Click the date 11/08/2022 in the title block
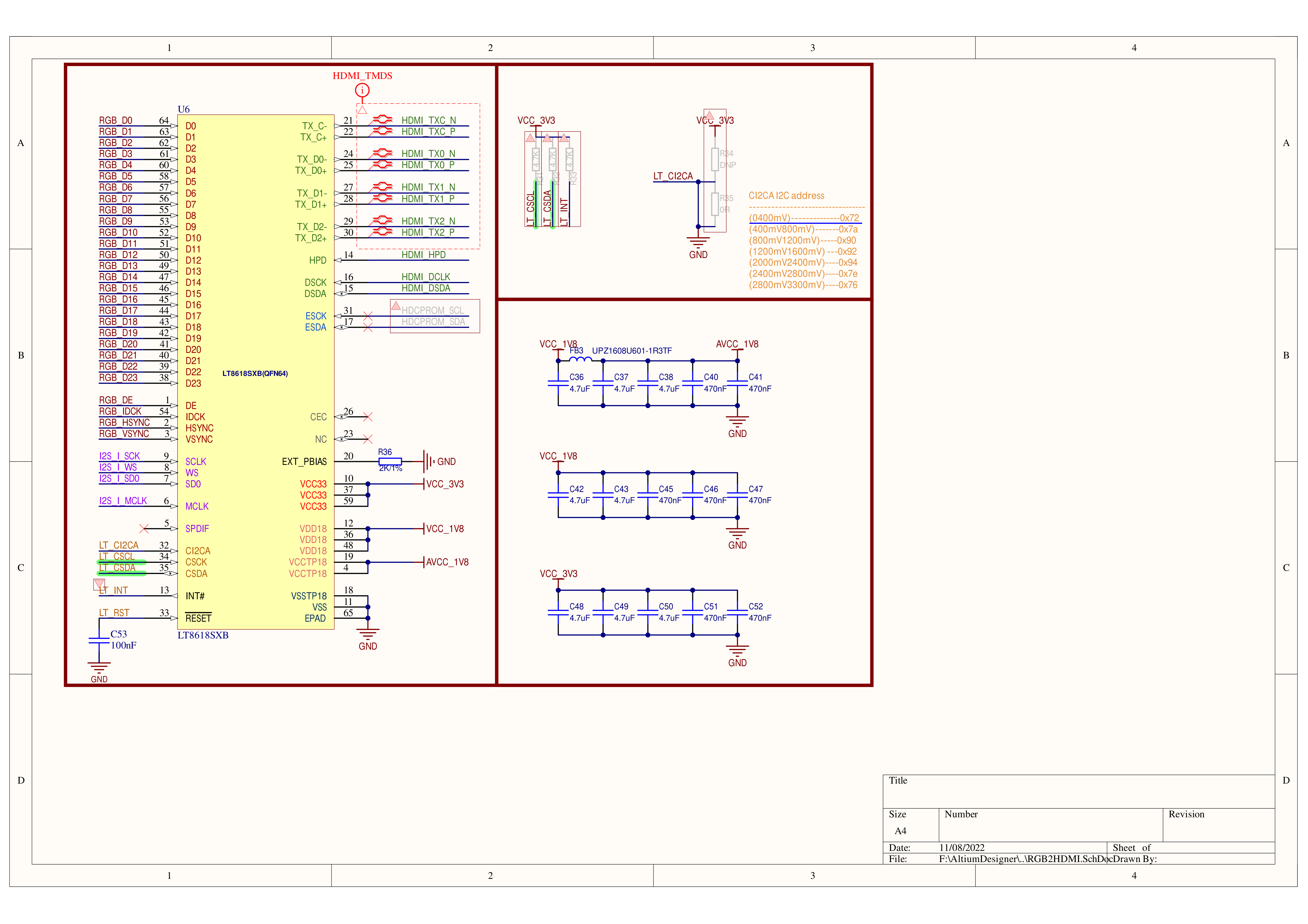This screenshot has height=924, width=1308. pyautogui.click(x=962, y=848)
